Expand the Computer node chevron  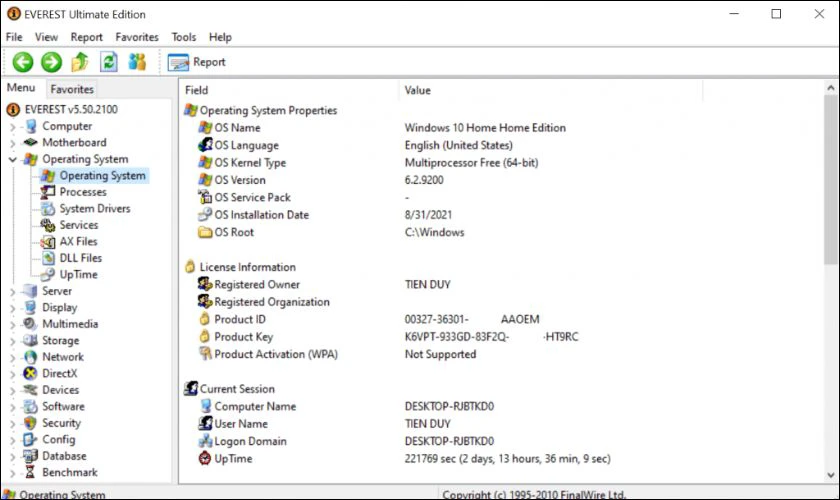(12, 127)
